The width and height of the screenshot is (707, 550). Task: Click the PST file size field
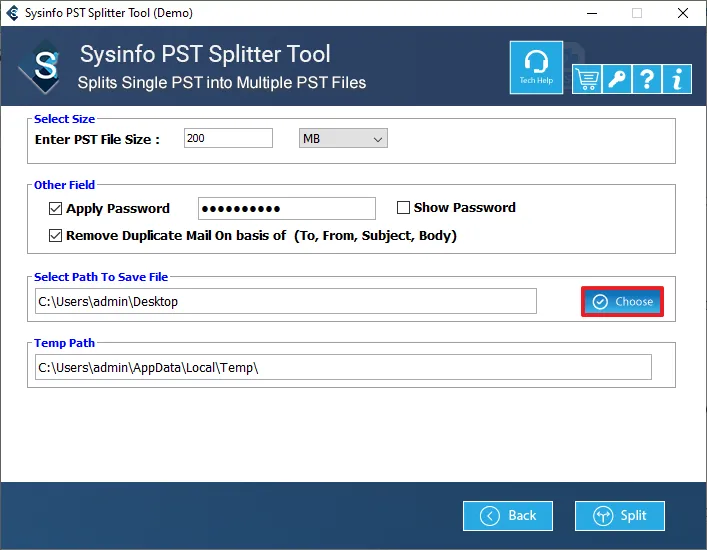pos(228,138)
